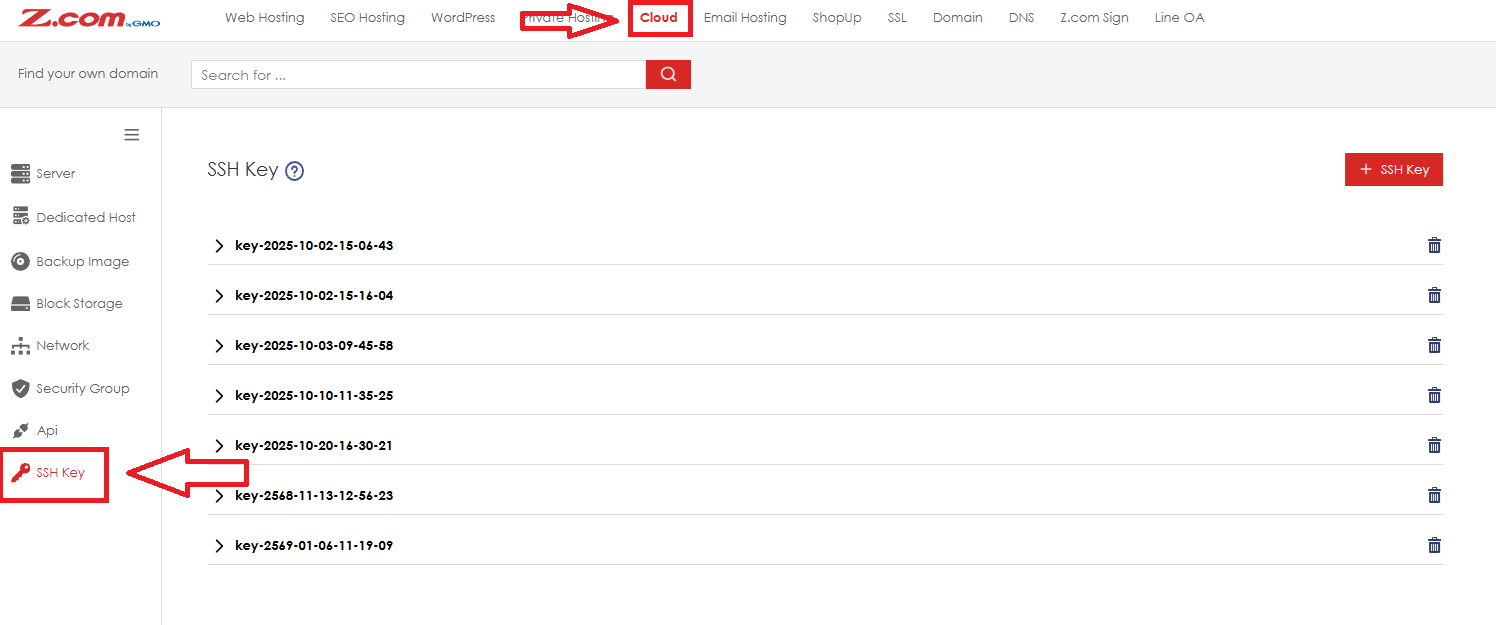Expand key-2569-01-06-11-19-09 chevron
The image size is (1496, 625).
pyautogui.click(x=219, y=546)
